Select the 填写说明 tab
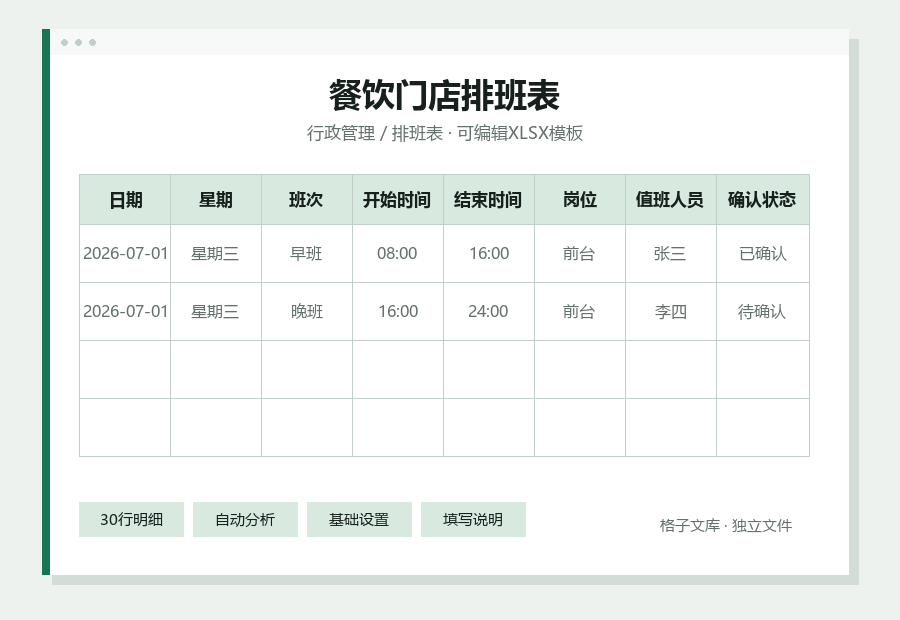Image resolution: width=900 pixels, height=620 pixels. tap(473, 520)
